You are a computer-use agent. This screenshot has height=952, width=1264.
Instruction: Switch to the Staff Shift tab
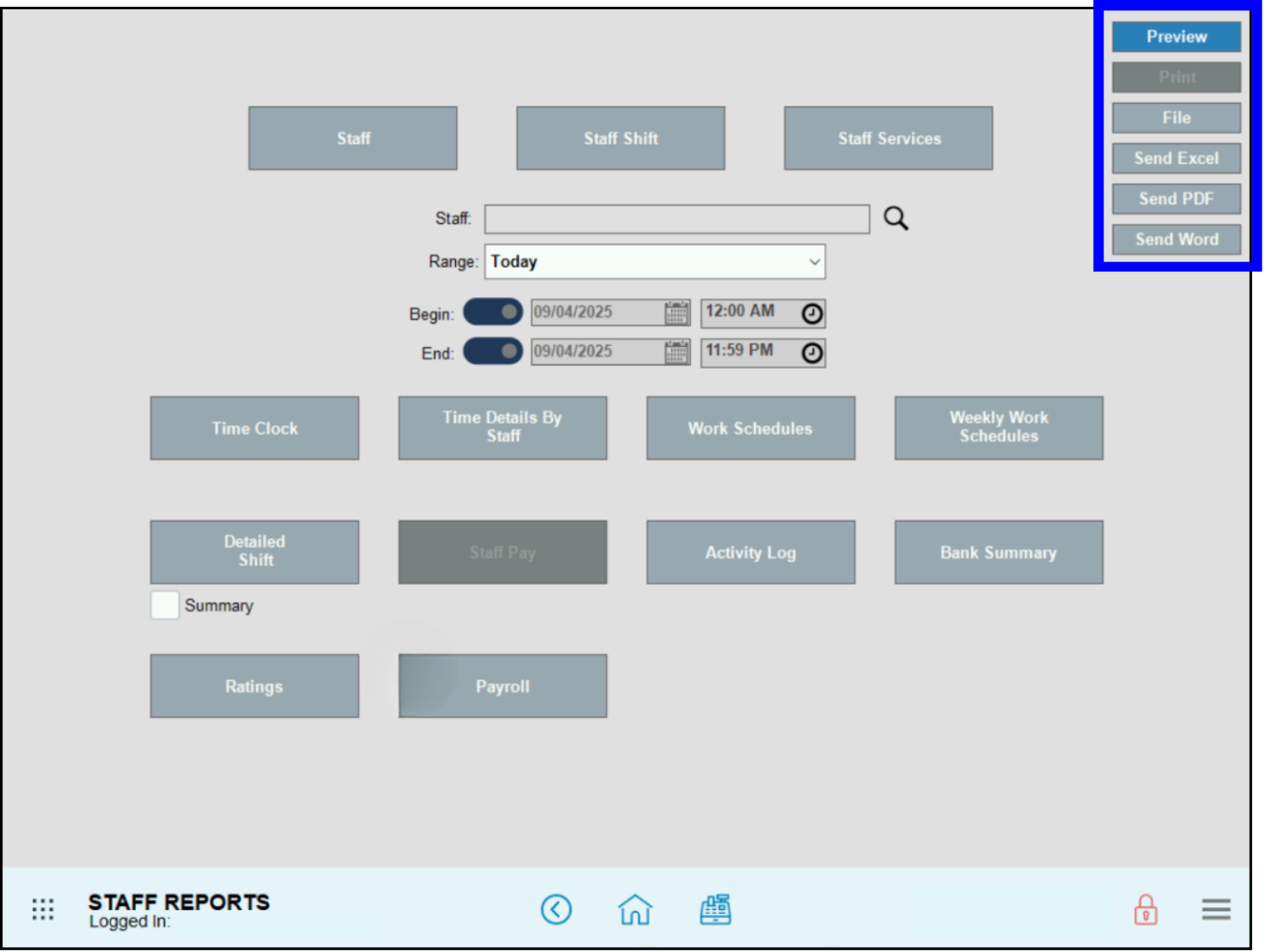tap(620, 138)
